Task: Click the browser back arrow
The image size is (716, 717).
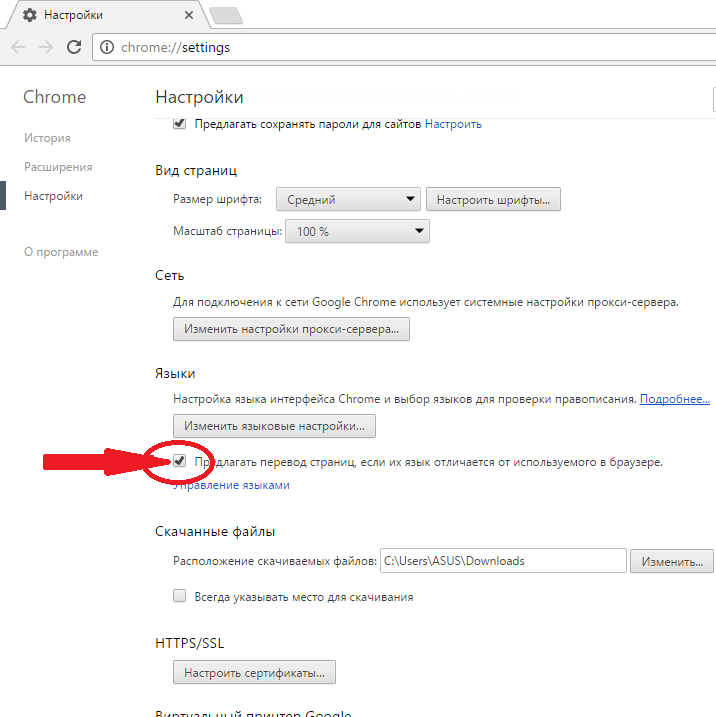Action: click(x=18, y=47)
